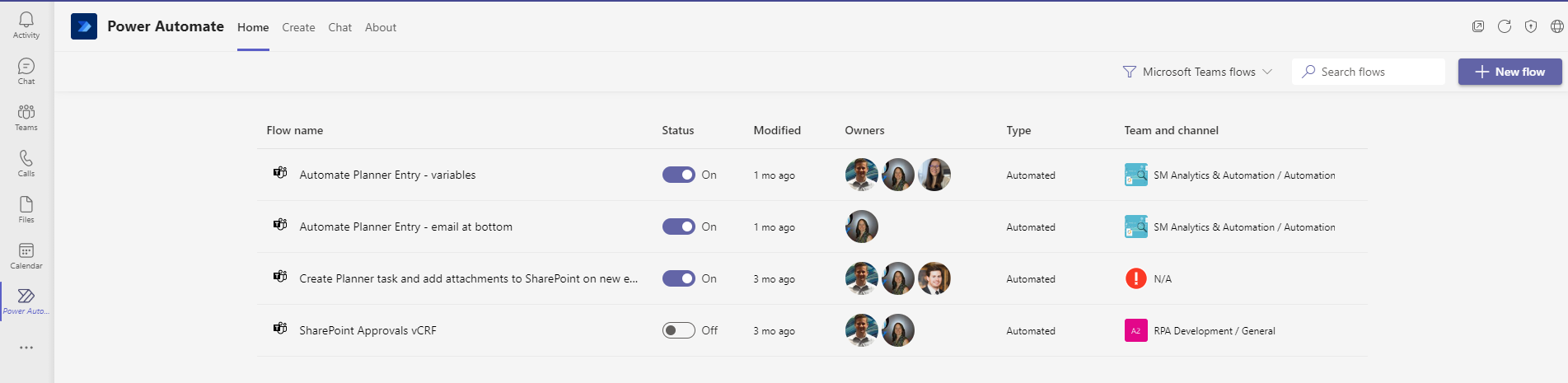The width and height of the screenshot is (1568, 383).
Task: Expand the Microsoft Teams flows filter dropdown
Action: click(1198, 72)
